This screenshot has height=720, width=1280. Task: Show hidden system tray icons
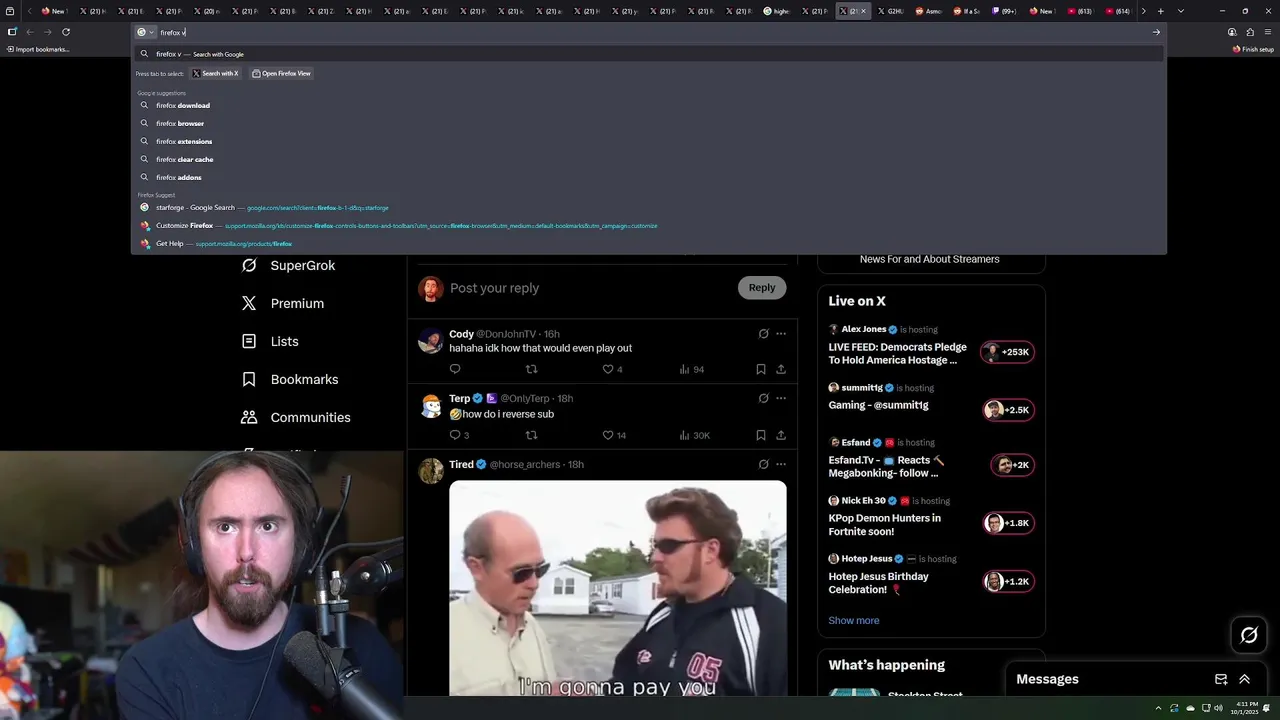[x=1160, y=708]
